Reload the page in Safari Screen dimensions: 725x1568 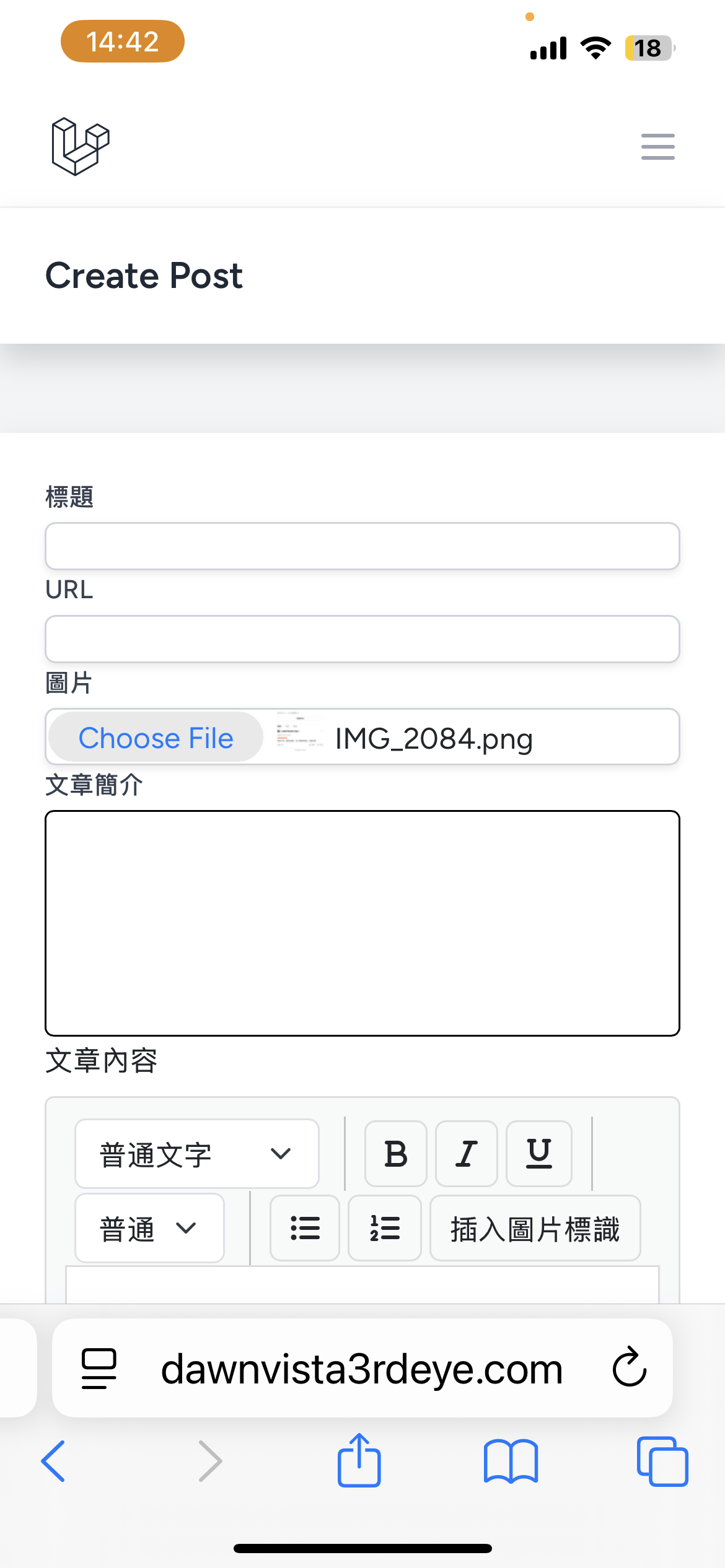click(x=630, y=1367)
